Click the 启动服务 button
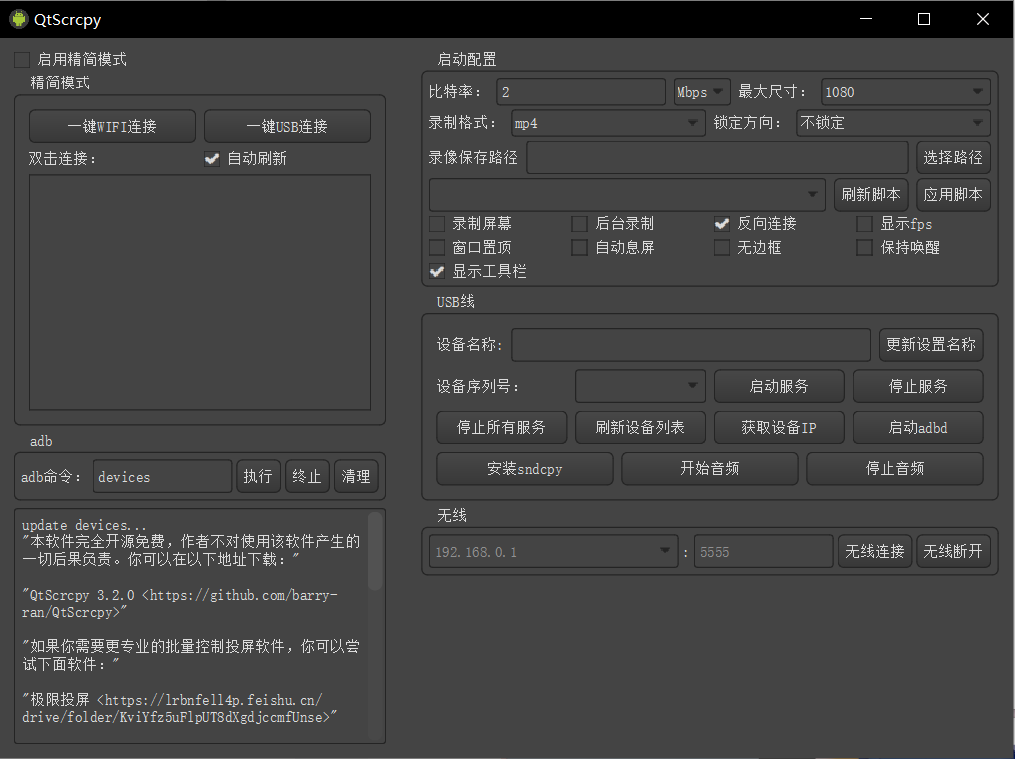The width and height of the screenshot is (1015, 759). click(779, 386)
